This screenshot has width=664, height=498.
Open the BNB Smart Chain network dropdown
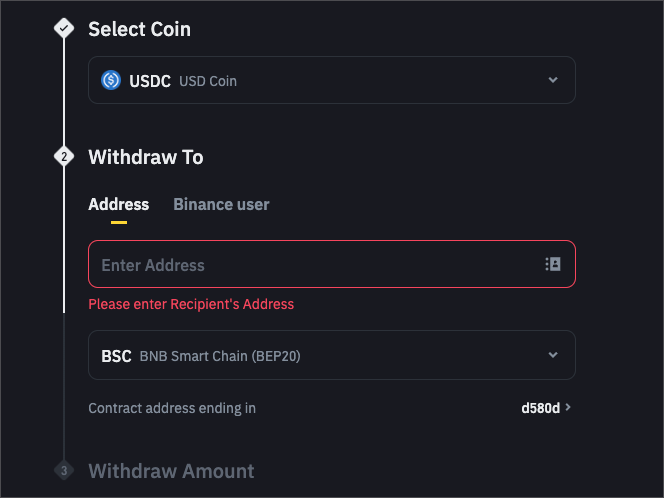click(332, 355)
